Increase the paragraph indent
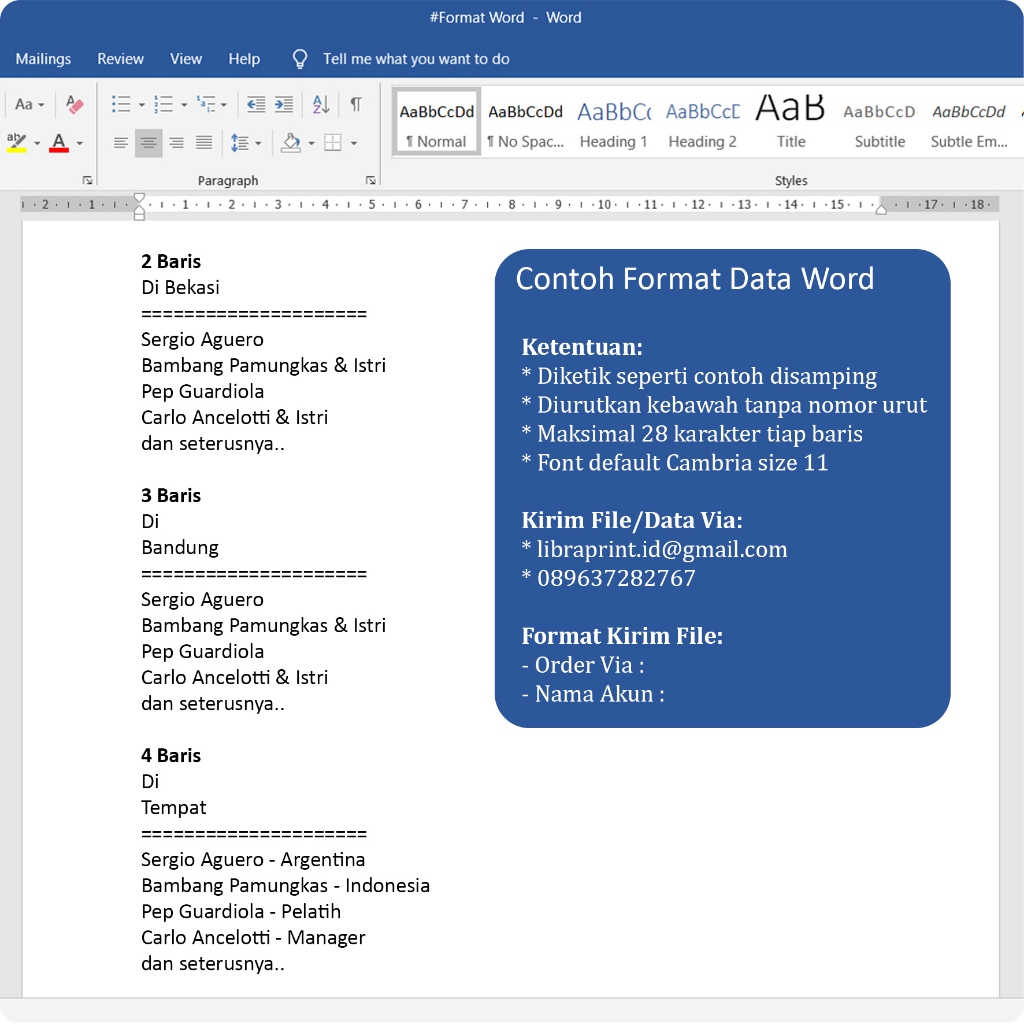The width and height of the screenshot is (1024, 1024). point(284,104)
